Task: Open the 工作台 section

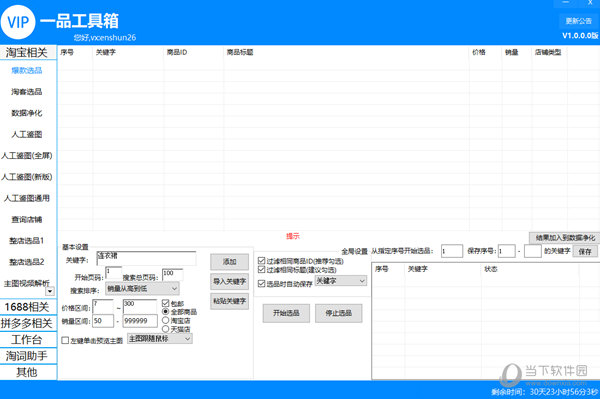Action: pos(26,340)
